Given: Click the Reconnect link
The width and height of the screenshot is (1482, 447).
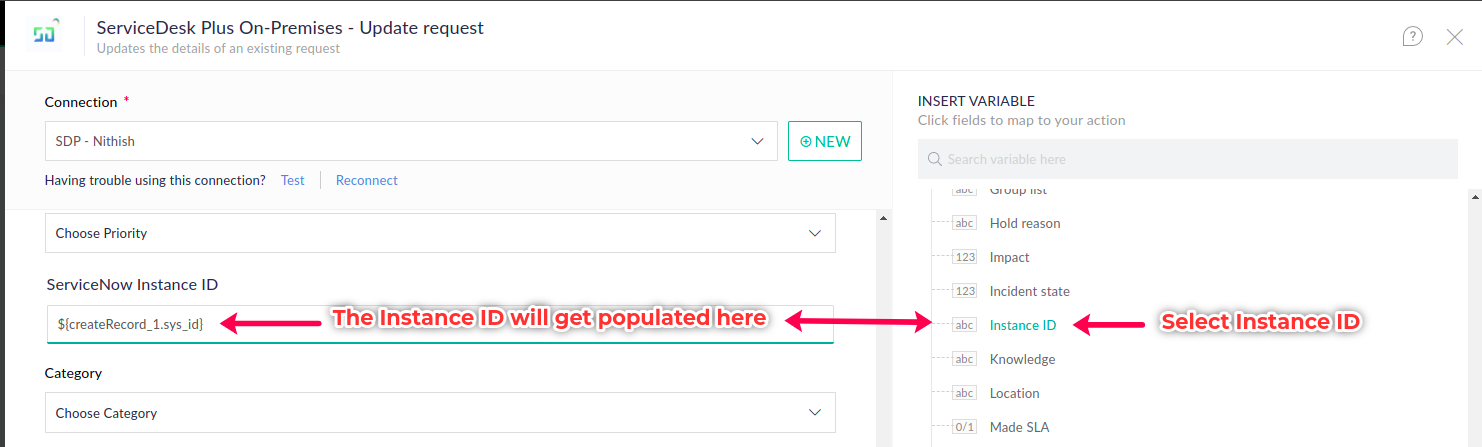Looking at the screenshot, I should click(366, 181).
